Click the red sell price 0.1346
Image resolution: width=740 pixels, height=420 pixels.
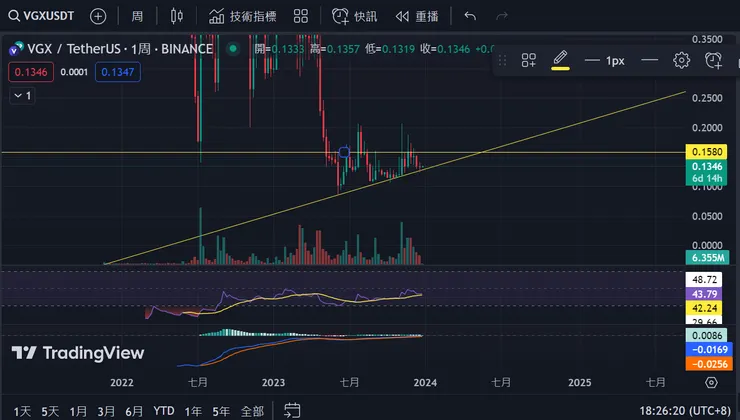coord(31,72)
